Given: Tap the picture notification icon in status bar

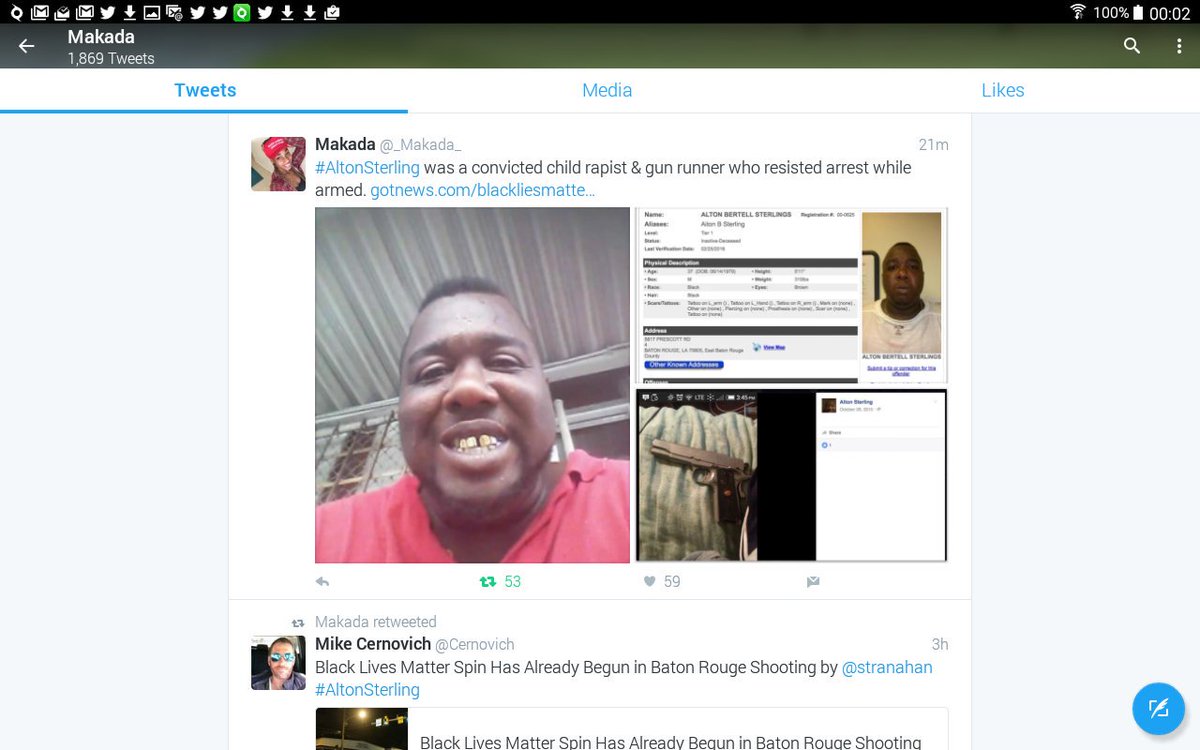Looking at the screenshot, I should pos(152,12).
